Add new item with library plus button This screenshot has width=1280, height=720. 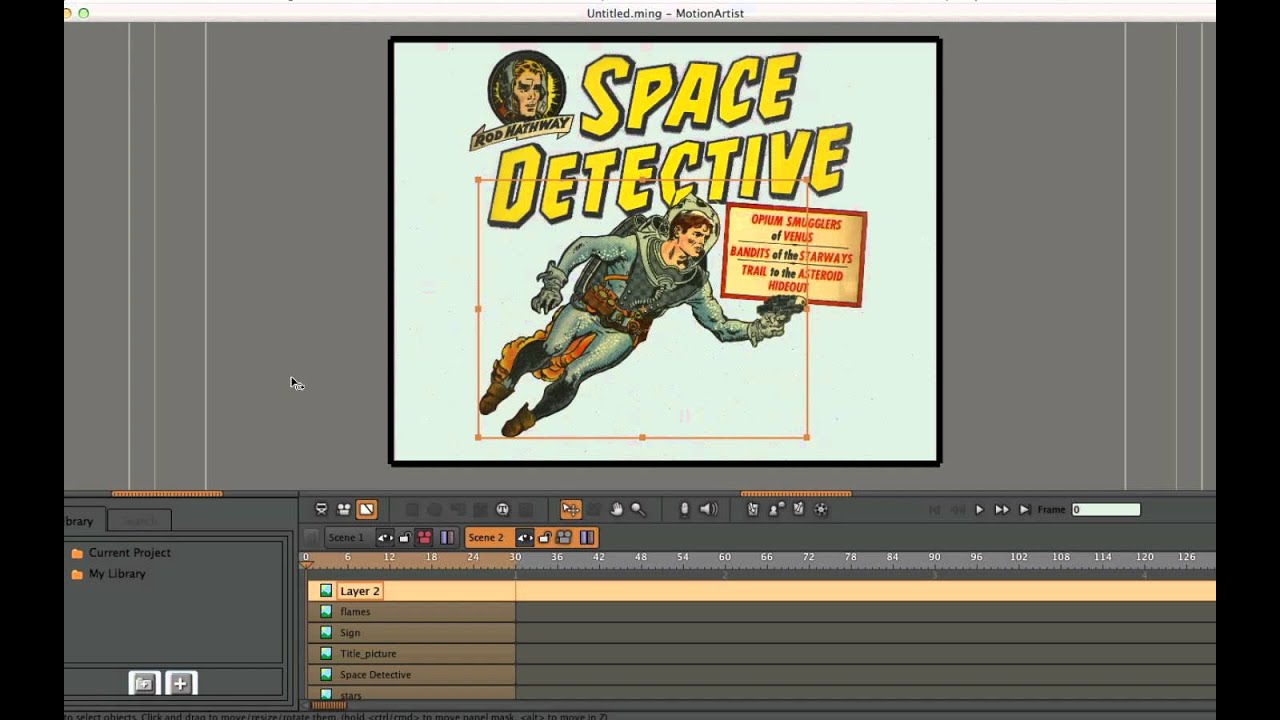[x=180, y=684]
